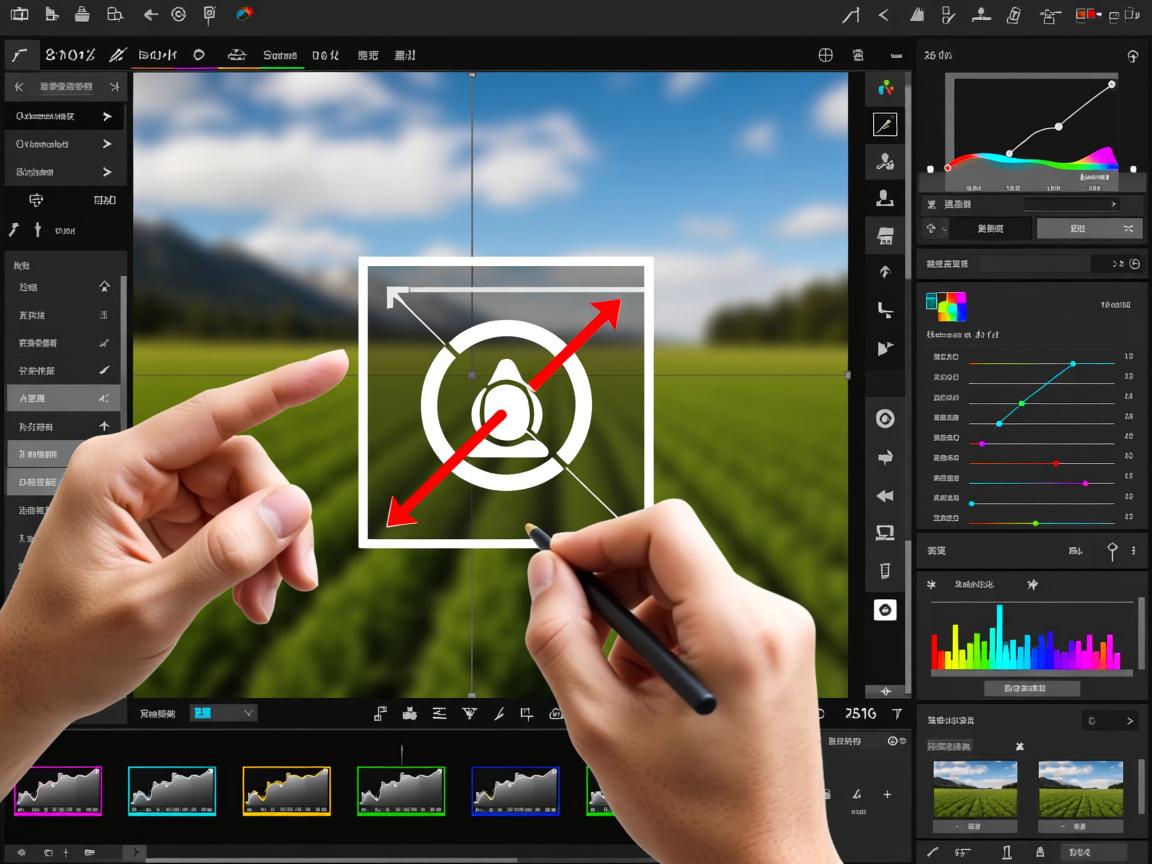Image resolution: width=1152 pixels, height=864 pixels.
Task: Open the blue dropdown below the canvas
Action: [224, 713]
